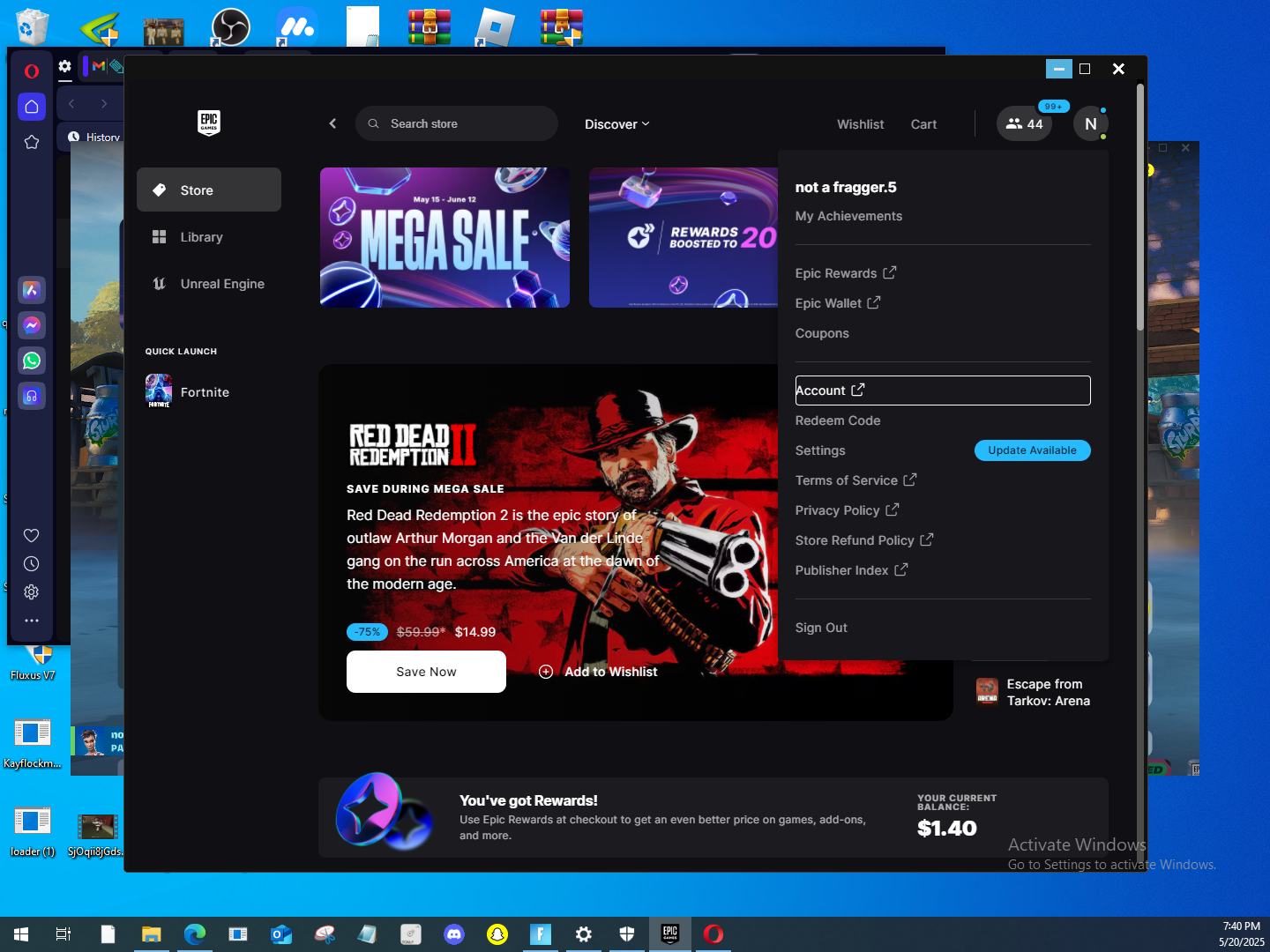Click the You've got Rewards! heading
Viewport: 1270px width, 952px height.
click(528, 800)
